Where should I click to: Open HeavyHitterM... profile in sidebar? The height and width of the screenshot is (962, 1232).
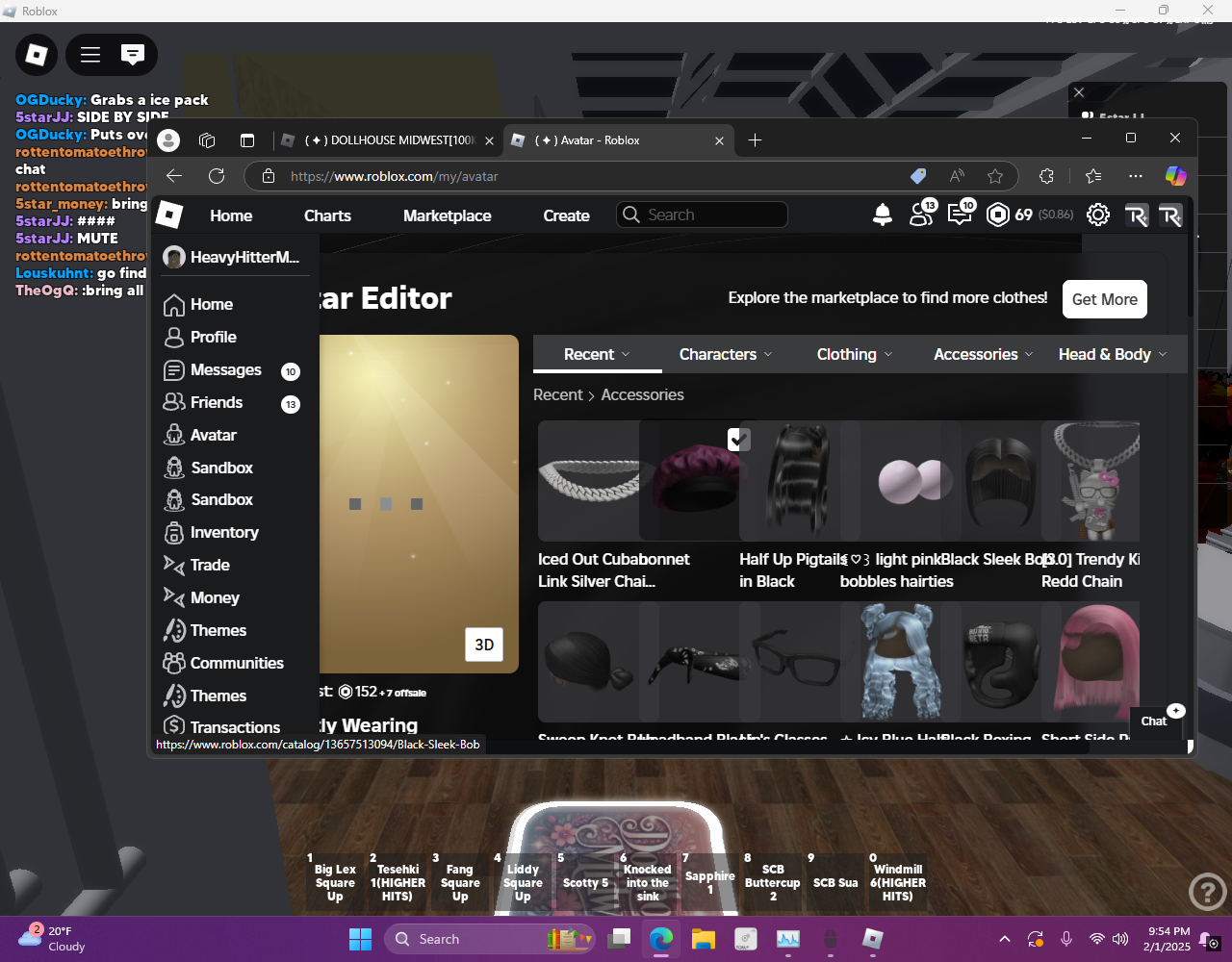(x=232, y=257)
